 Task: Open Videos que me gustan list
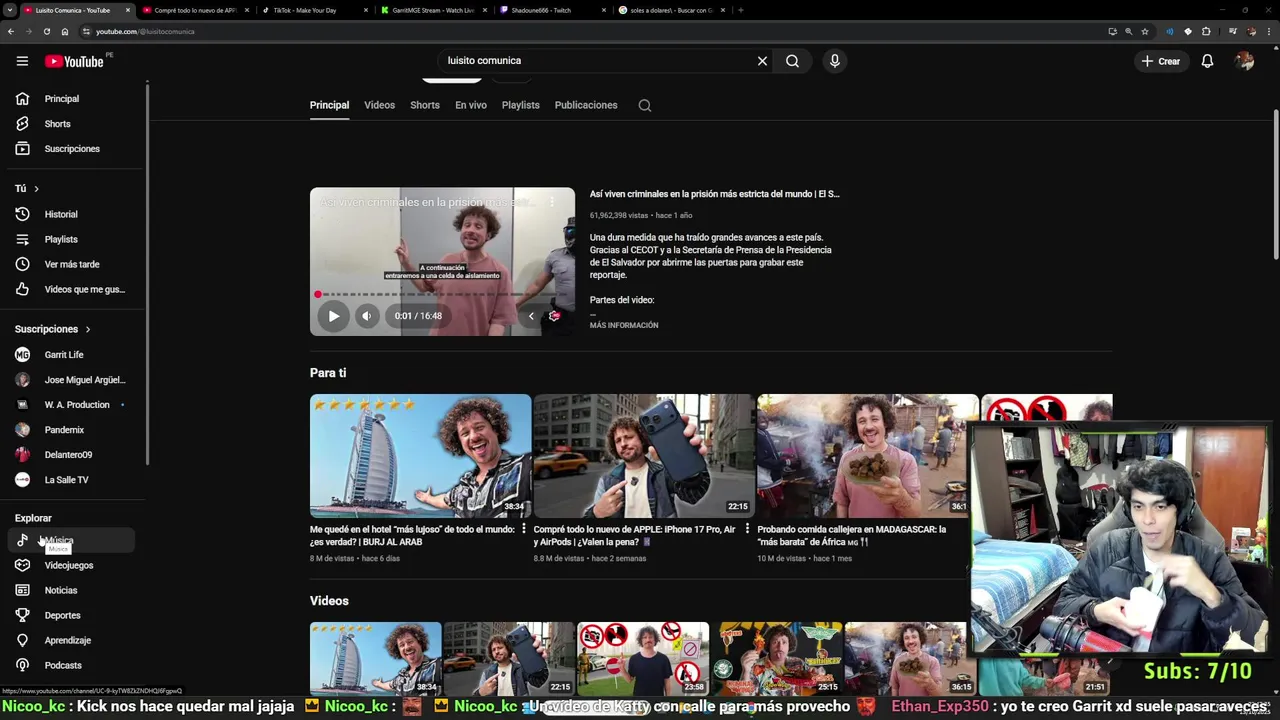tap(70, 289)
